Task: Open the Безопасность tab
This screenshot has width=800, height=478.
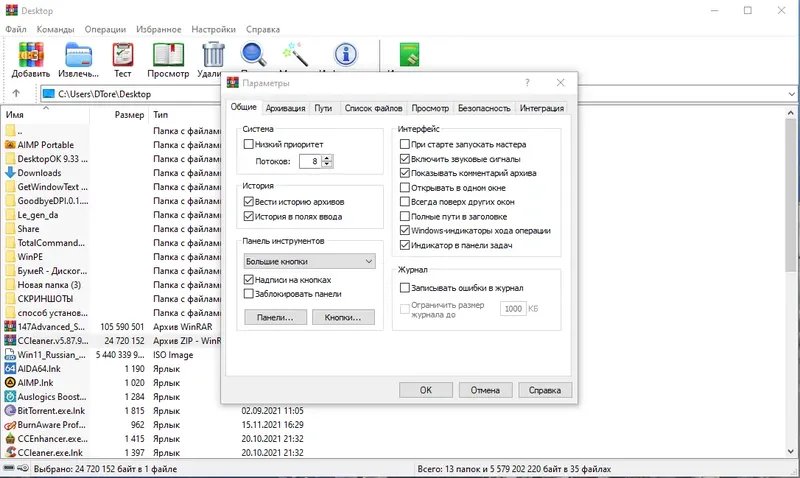Action: pyautogui.click(x=484, y=108)
